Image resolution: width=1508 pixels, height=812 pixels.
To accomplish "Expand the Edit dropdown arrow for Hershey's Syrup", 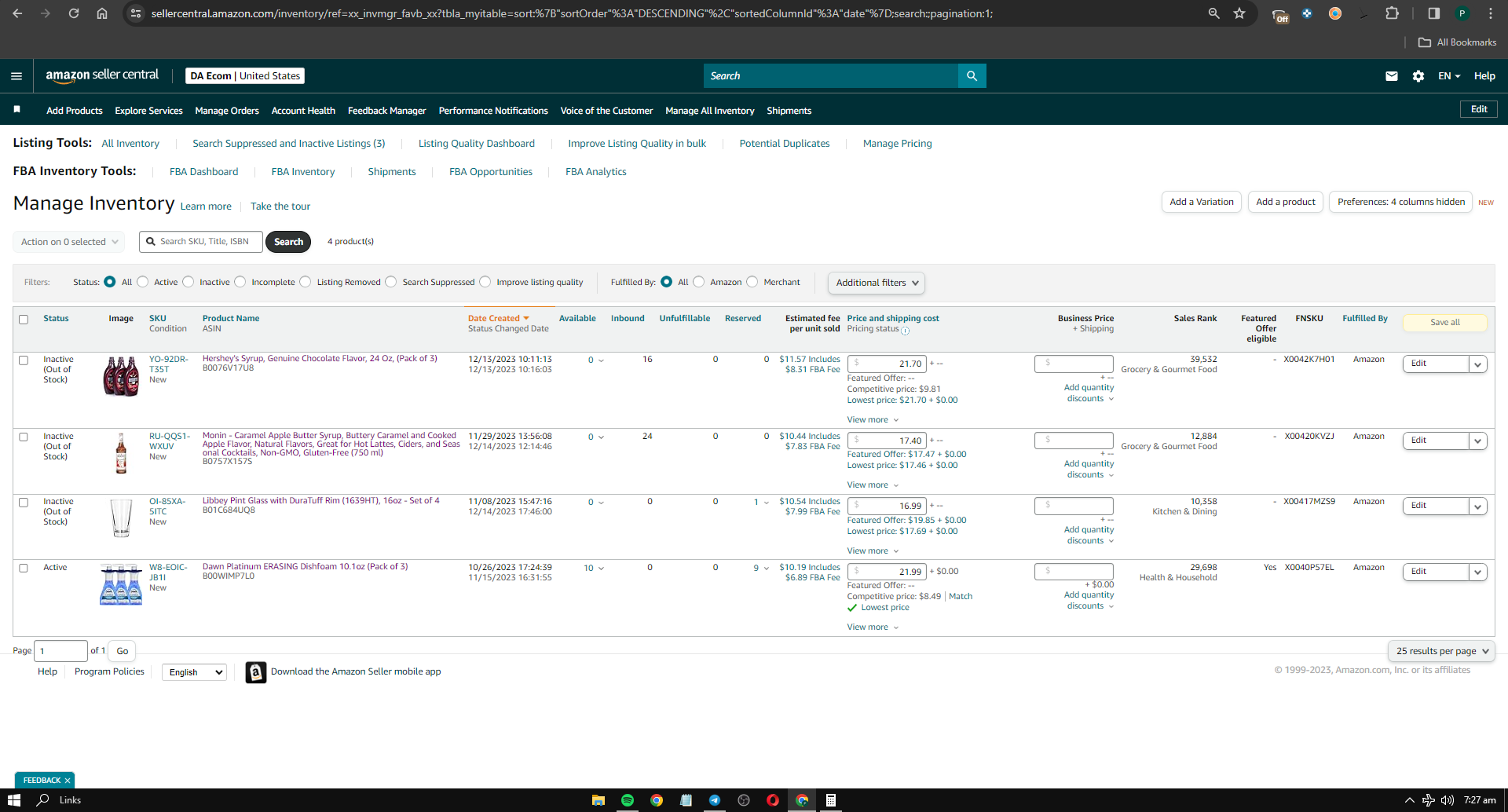I will click(x=1478, y=364).
